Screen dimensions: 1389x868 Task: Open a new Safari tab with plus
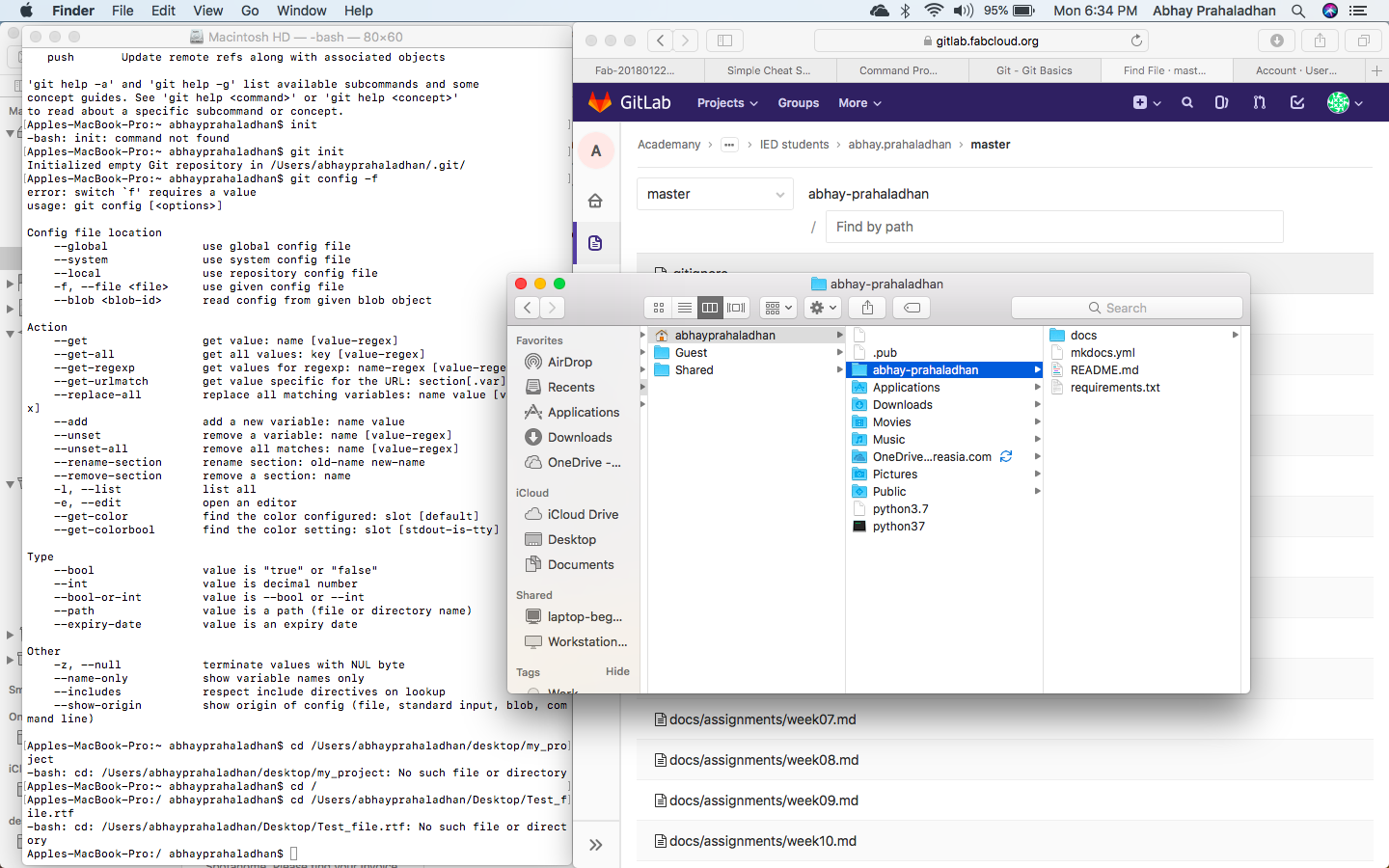point(1376,70)
